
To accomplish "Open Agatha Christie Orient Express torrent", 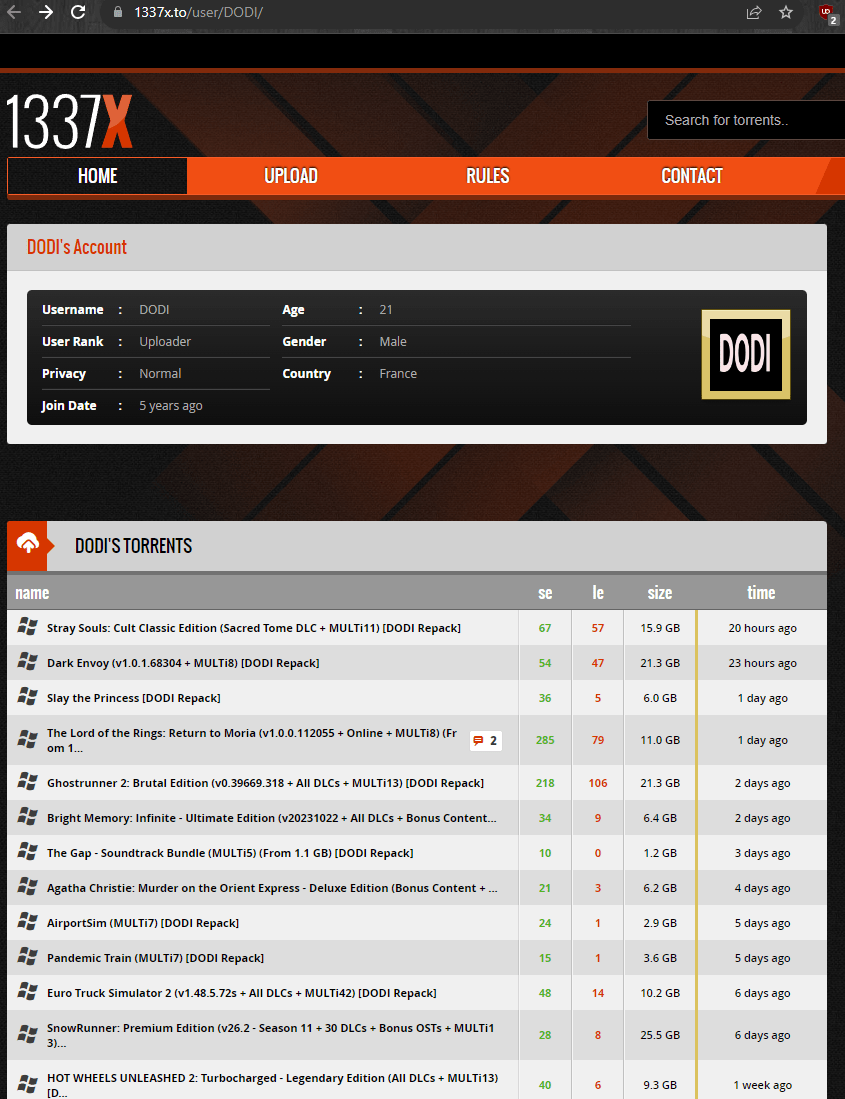I will click(272, 888).
